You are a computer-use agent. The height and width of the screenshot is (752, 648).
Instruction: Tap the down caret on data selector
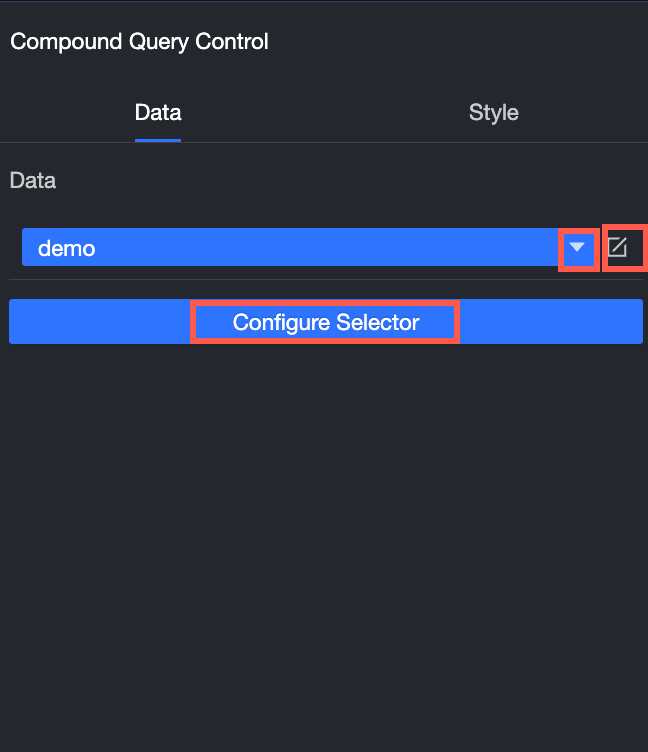pos(577,247)
